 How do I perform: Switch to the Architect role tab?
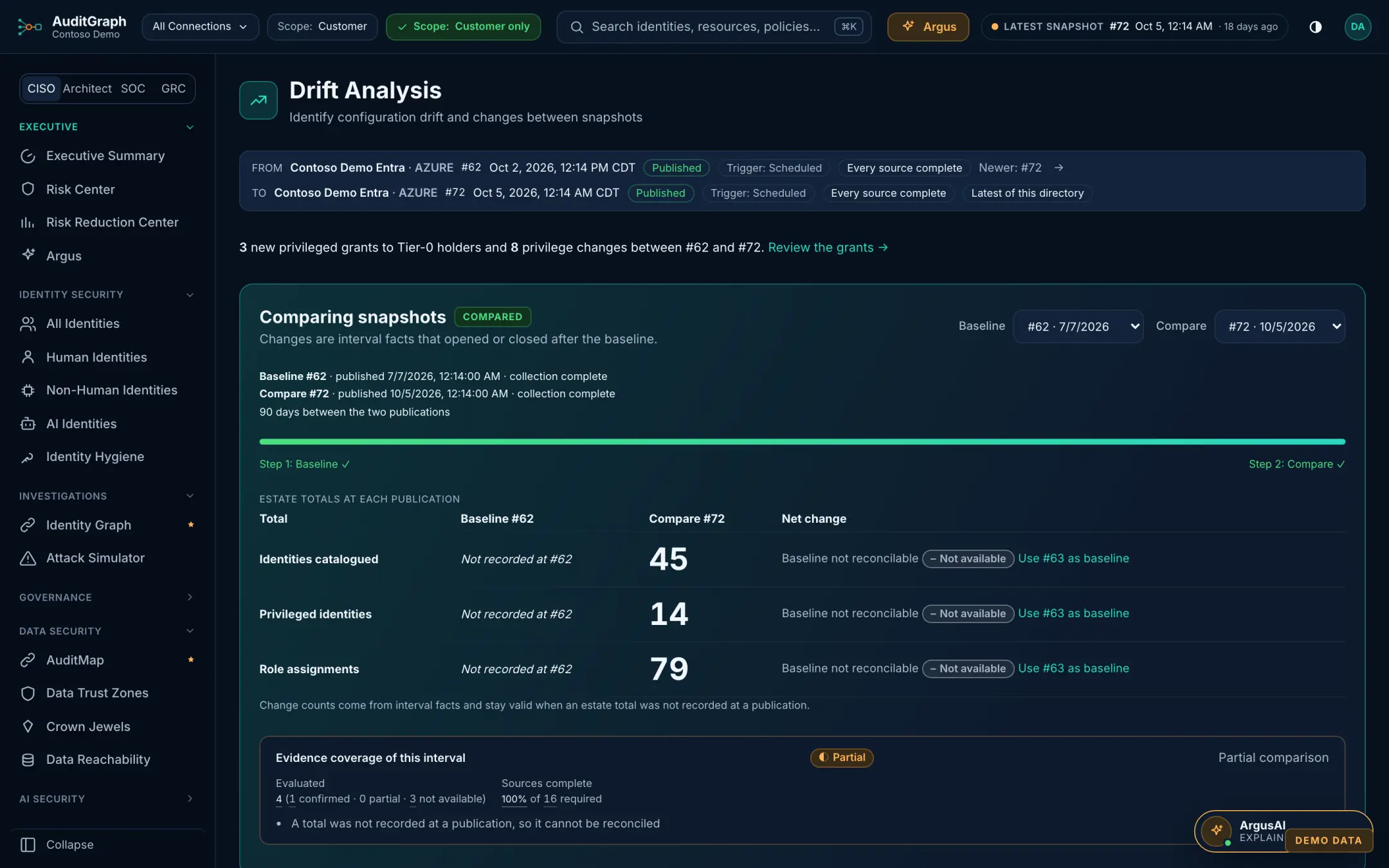click(87, 88)
